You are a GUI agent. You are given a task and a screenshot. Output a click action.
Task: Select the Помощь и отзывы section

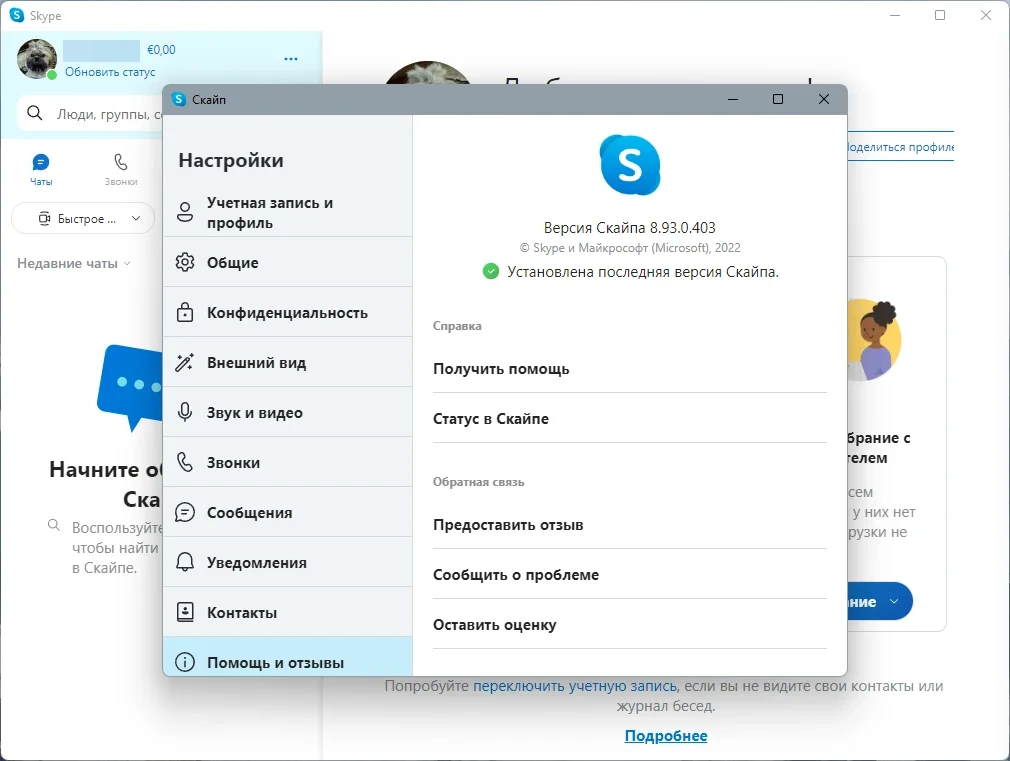(x=288, y=657)
